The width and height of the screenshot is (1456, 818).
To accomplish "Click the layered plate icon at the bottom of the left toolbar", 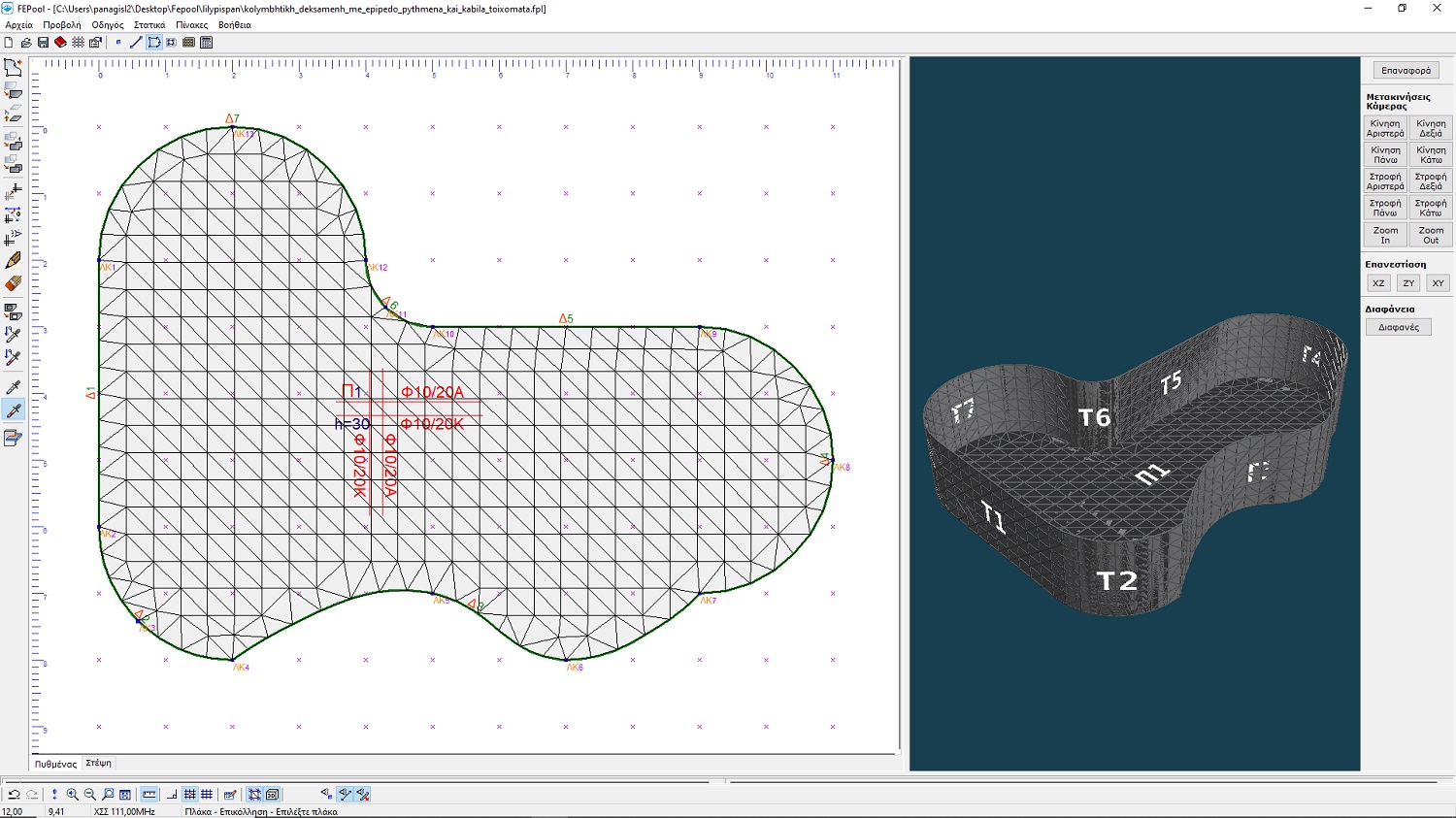I will pyautogui.click(x=13, y=438).
